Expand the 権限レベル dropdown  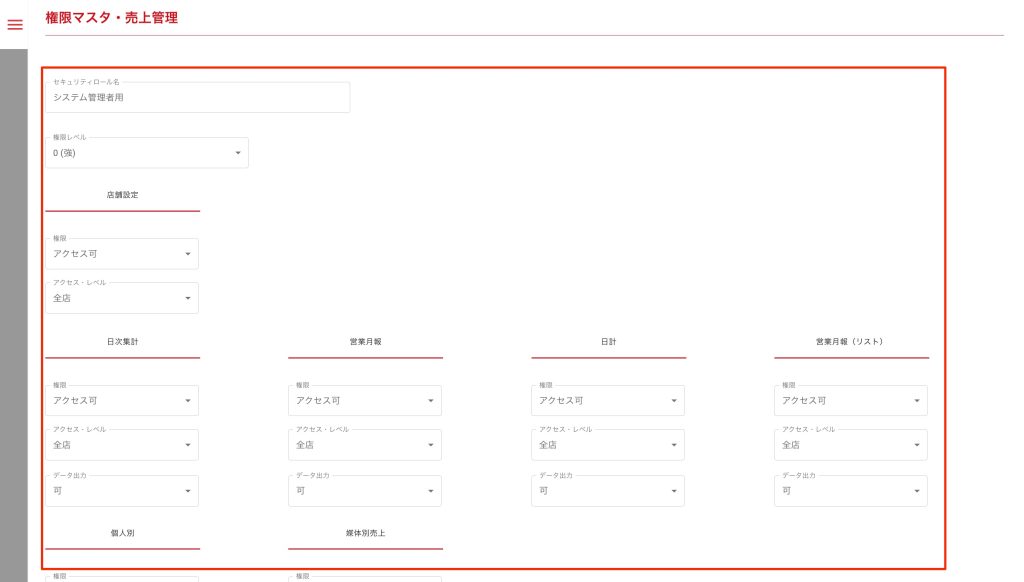pyautogui.click(x=147, y=153)
